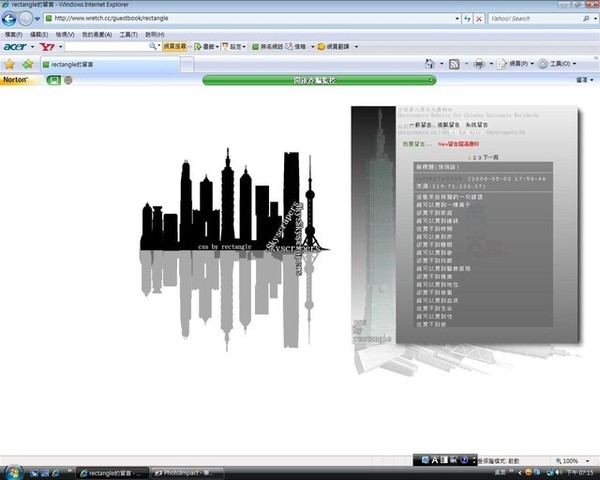Viewport: 600px width, 480px height.
Task: Click the Yahoo! Search box
Action: tap(535, 18)
